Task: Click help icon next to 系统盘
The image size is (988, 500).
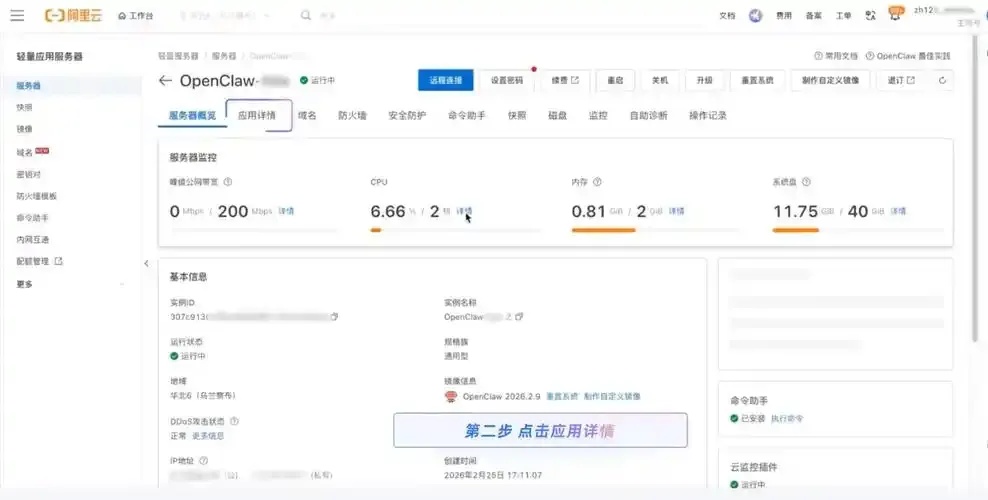Action: pos(806,181)
